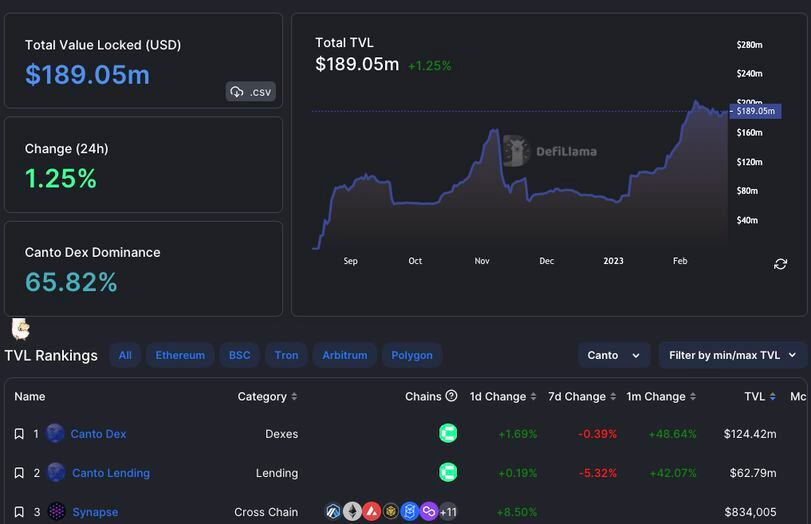Click the Change (24h) value 1.25%
The width and height of the screenshot is (811, 524).
point(61,178)
